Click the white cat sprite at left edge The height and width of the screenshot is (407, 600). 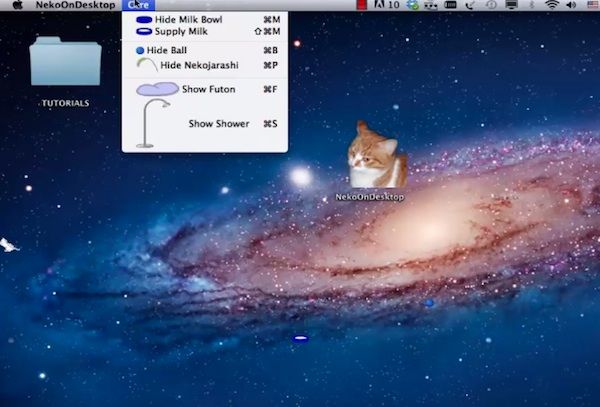pyautogui.click(x=9, y=245)
